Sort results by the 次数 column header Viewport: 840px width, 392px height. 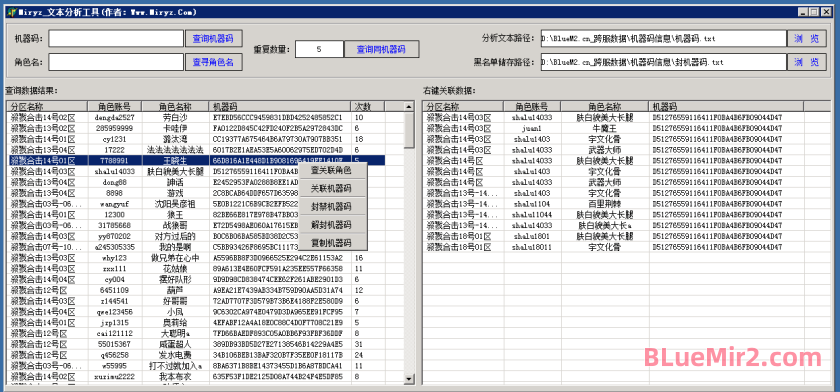click(x=368, y=106)
